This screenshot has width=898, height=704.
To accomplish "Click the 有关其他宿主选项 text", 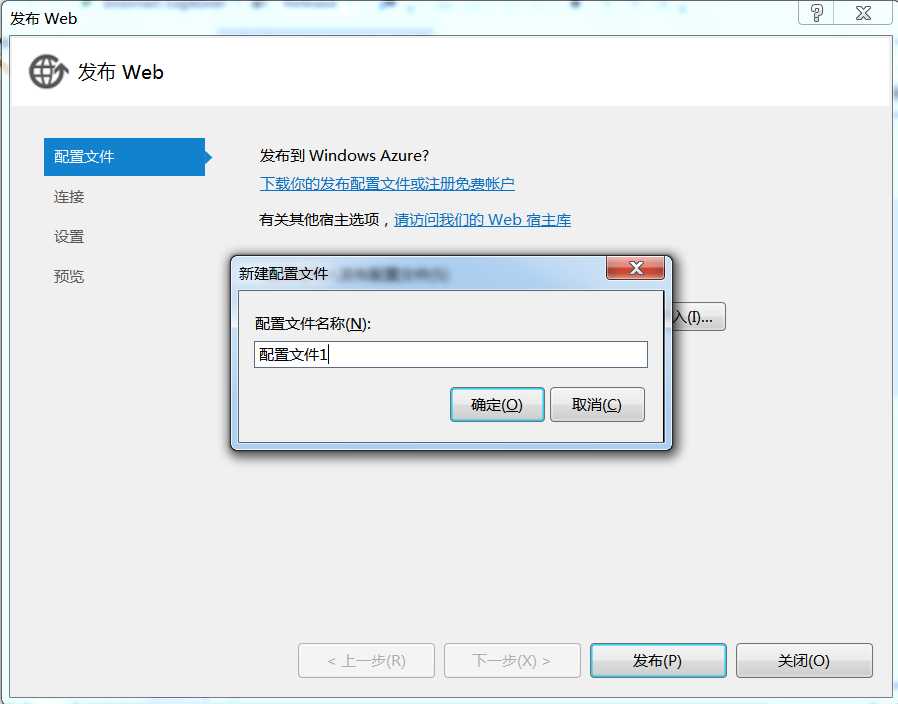I will pos(319,220).
